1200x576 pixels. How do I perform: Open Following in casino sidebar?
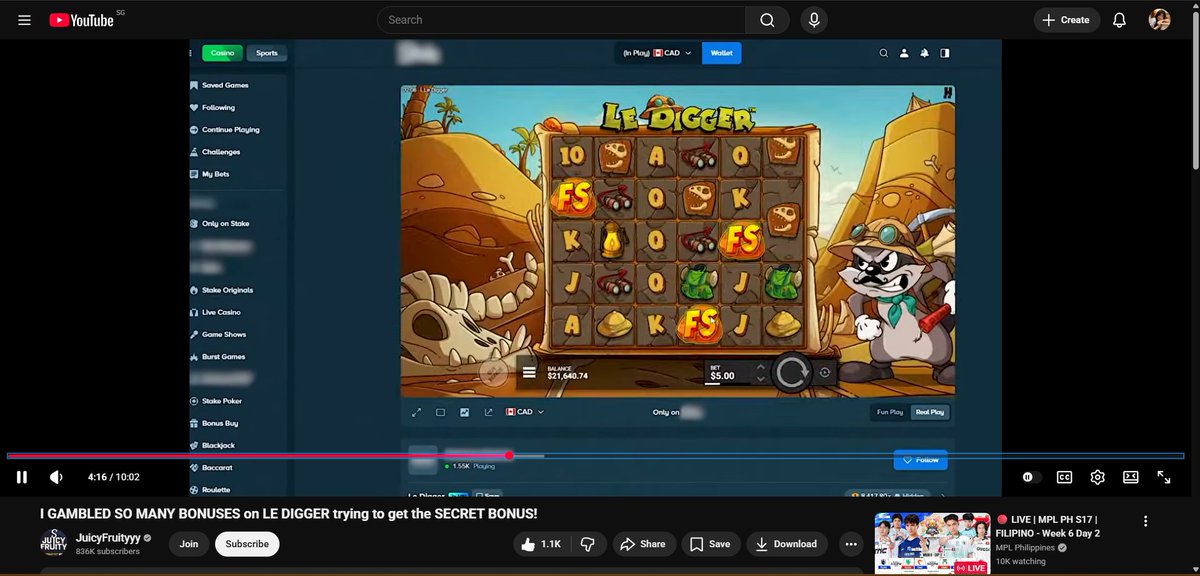[212, 107]
